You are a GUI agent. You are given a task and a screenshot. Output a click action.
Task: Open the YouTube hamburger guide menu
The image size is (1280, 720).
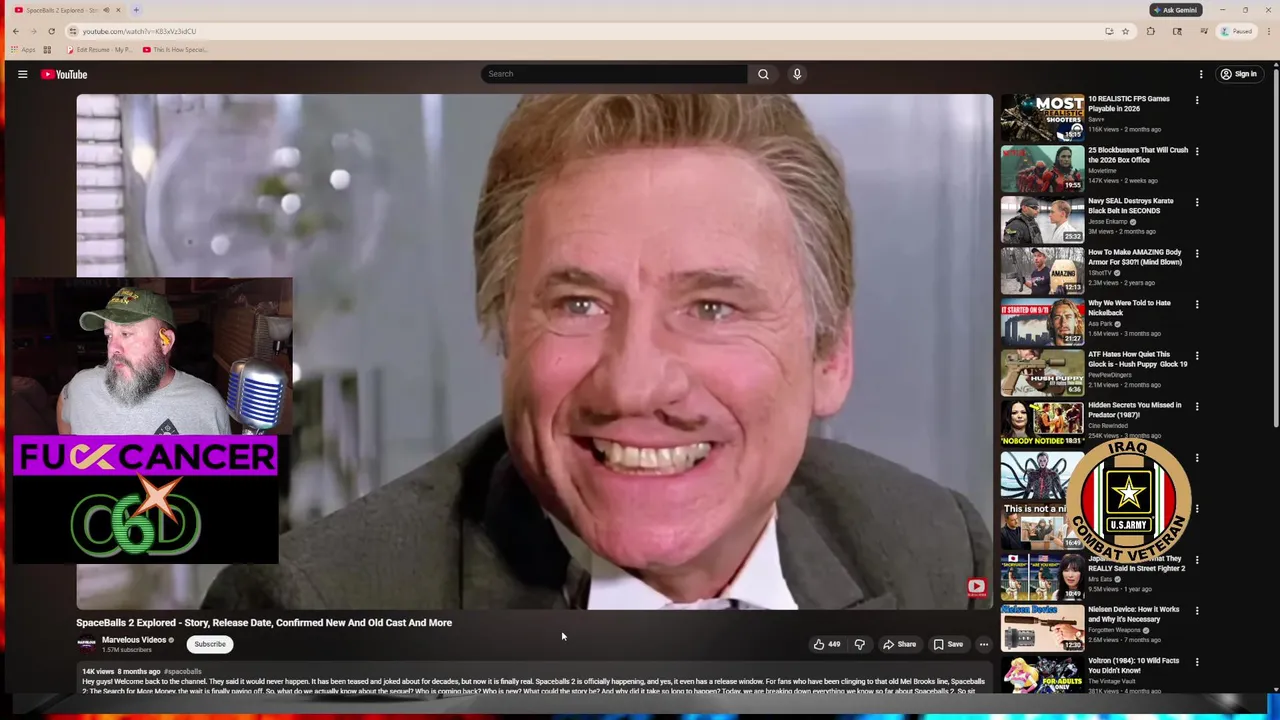[22, 74]
